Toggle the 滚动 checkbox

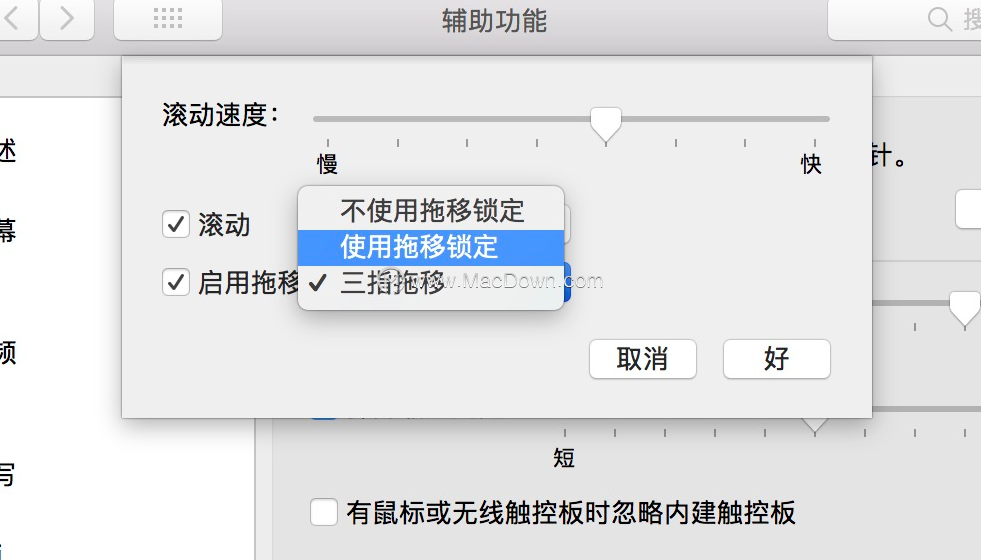[176, 224]
